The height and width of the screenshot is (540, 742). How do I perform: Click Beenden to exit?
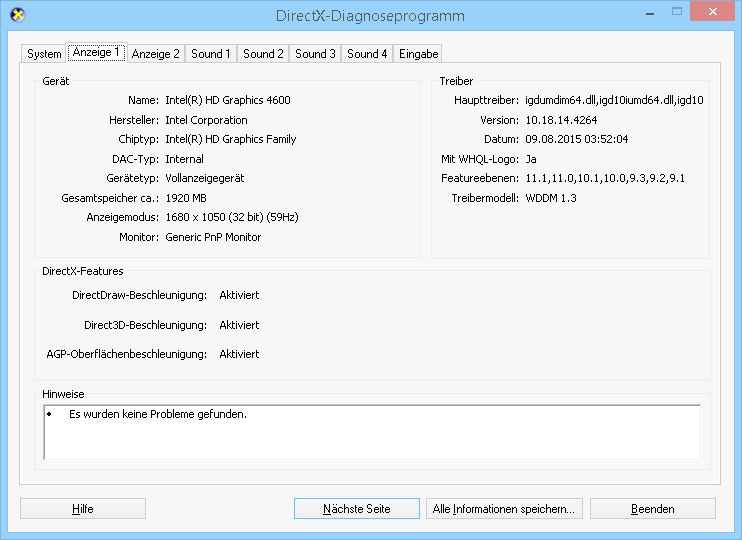tap(653, 509)
